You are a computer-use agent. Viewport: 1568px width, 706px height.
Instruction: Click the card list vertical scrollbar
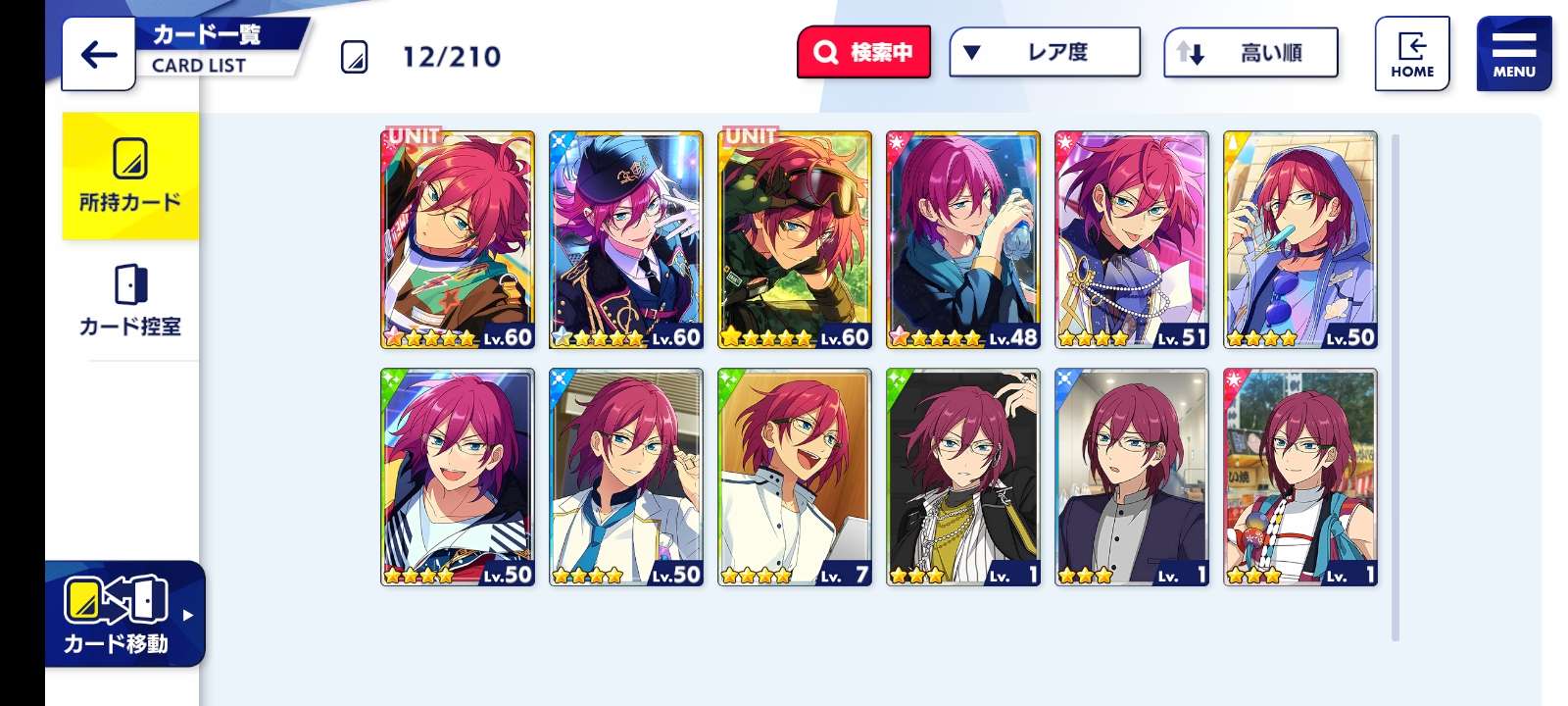tap(1395, 387)
